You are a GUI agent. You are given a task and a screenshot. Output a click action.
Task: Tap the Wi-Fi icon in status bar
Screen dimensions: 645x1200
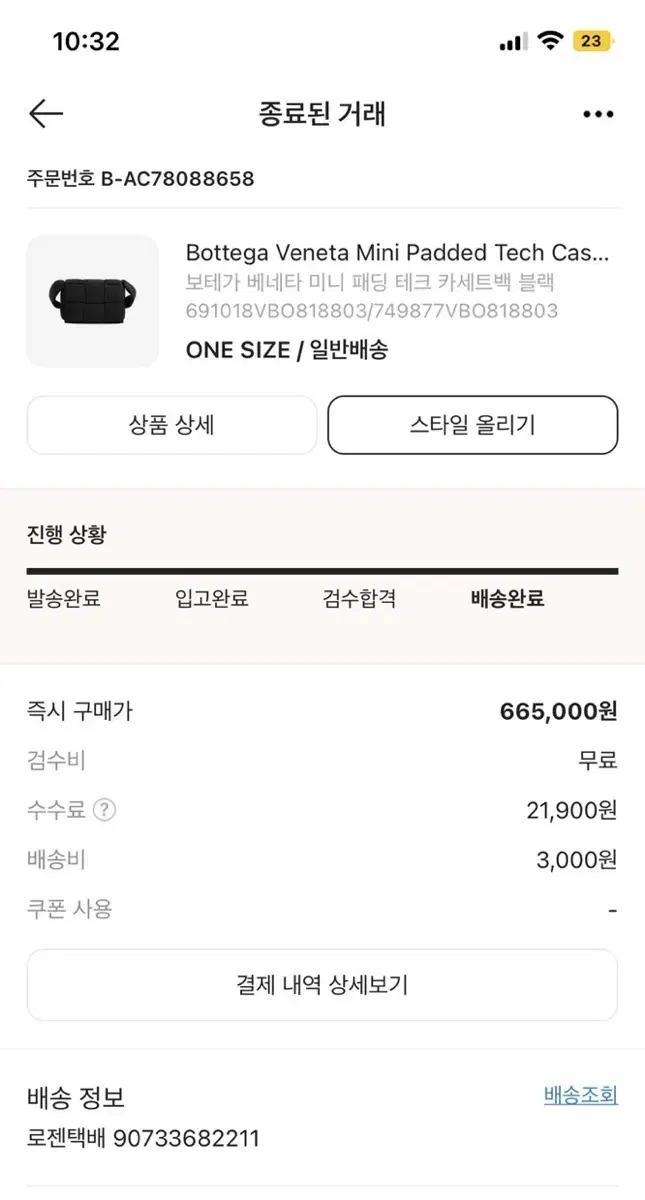coord(549,41)
